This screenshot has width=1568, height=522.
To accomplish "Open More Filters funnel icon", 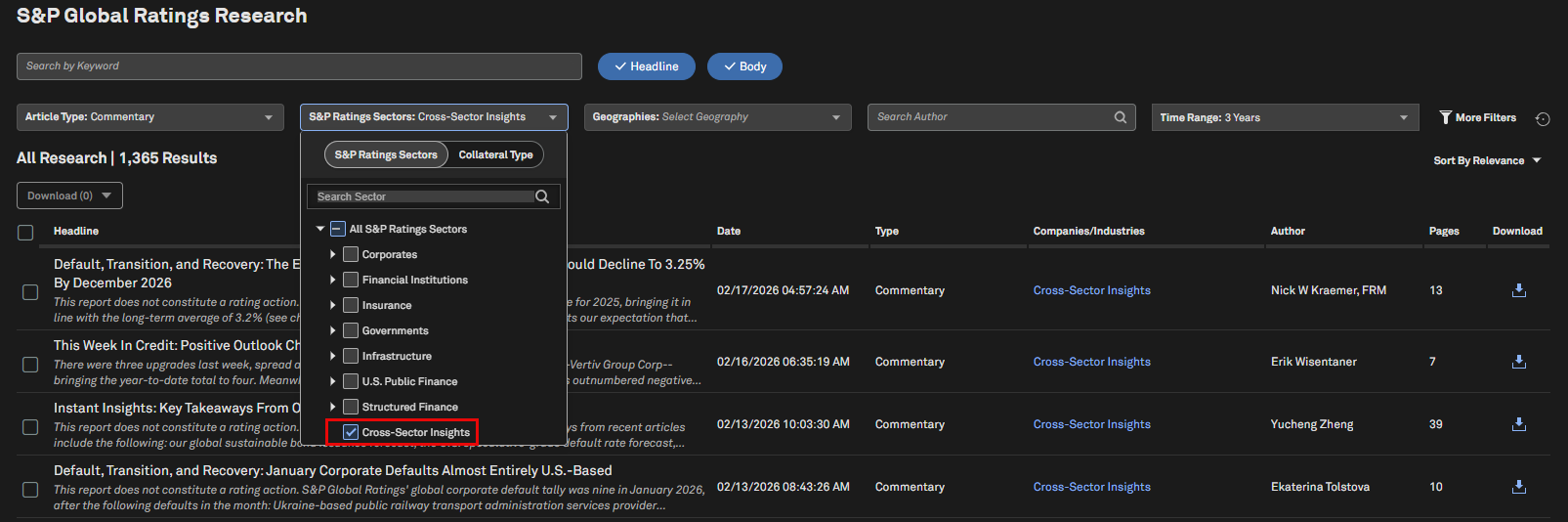I will tap(1445, 117).
